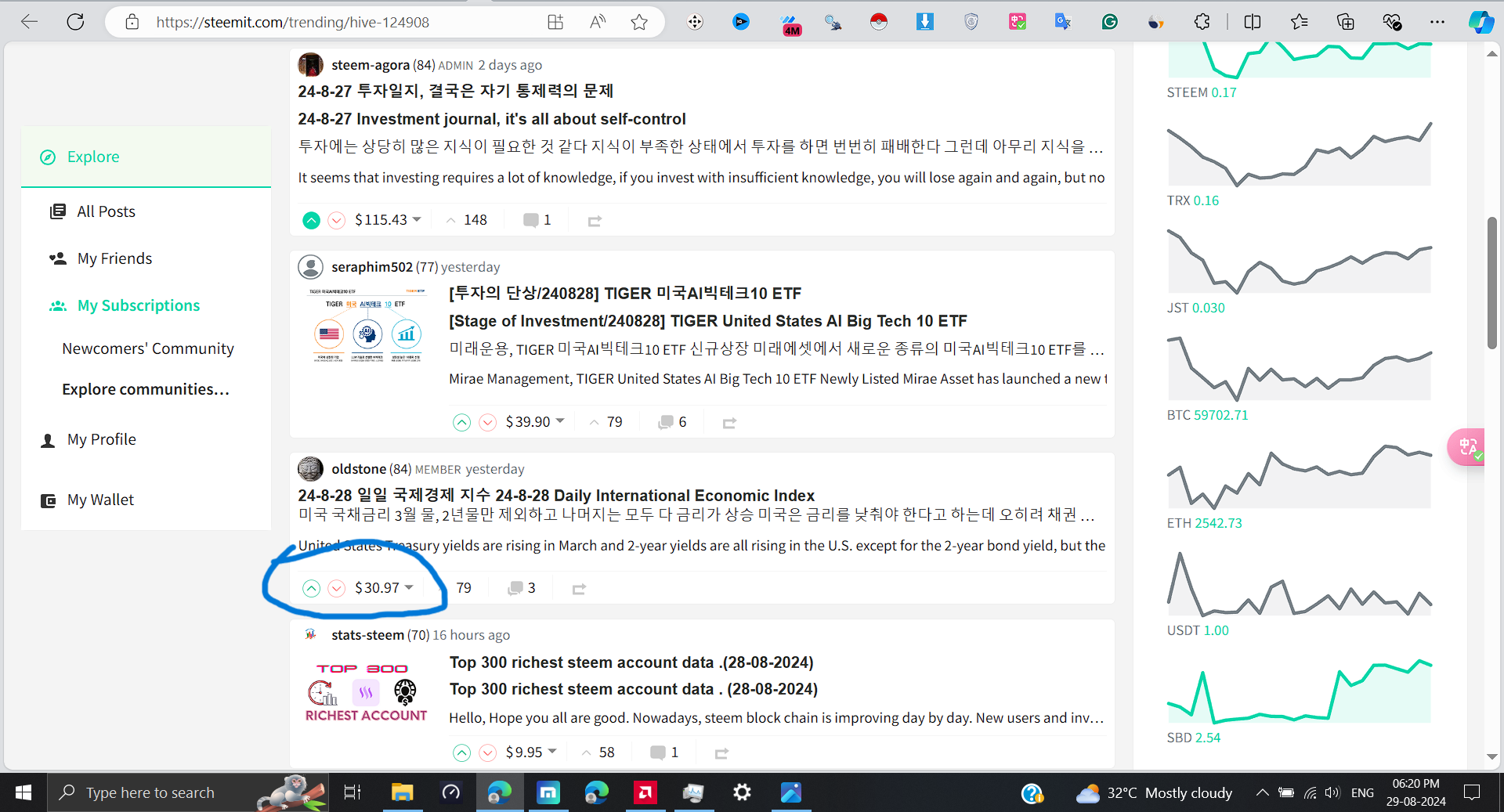Open browser Settings and more menu
This screenshot has height=812, width=1504.
pos(1437,22)
